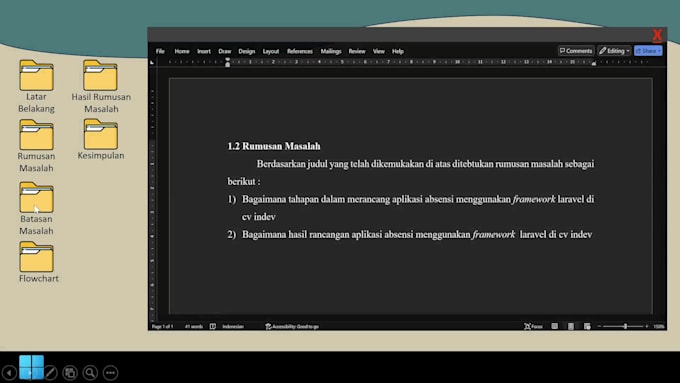Open the Kesimpulan folder
Image resolution: width=680 pixels, height=383 pixels.
[101, 140]
